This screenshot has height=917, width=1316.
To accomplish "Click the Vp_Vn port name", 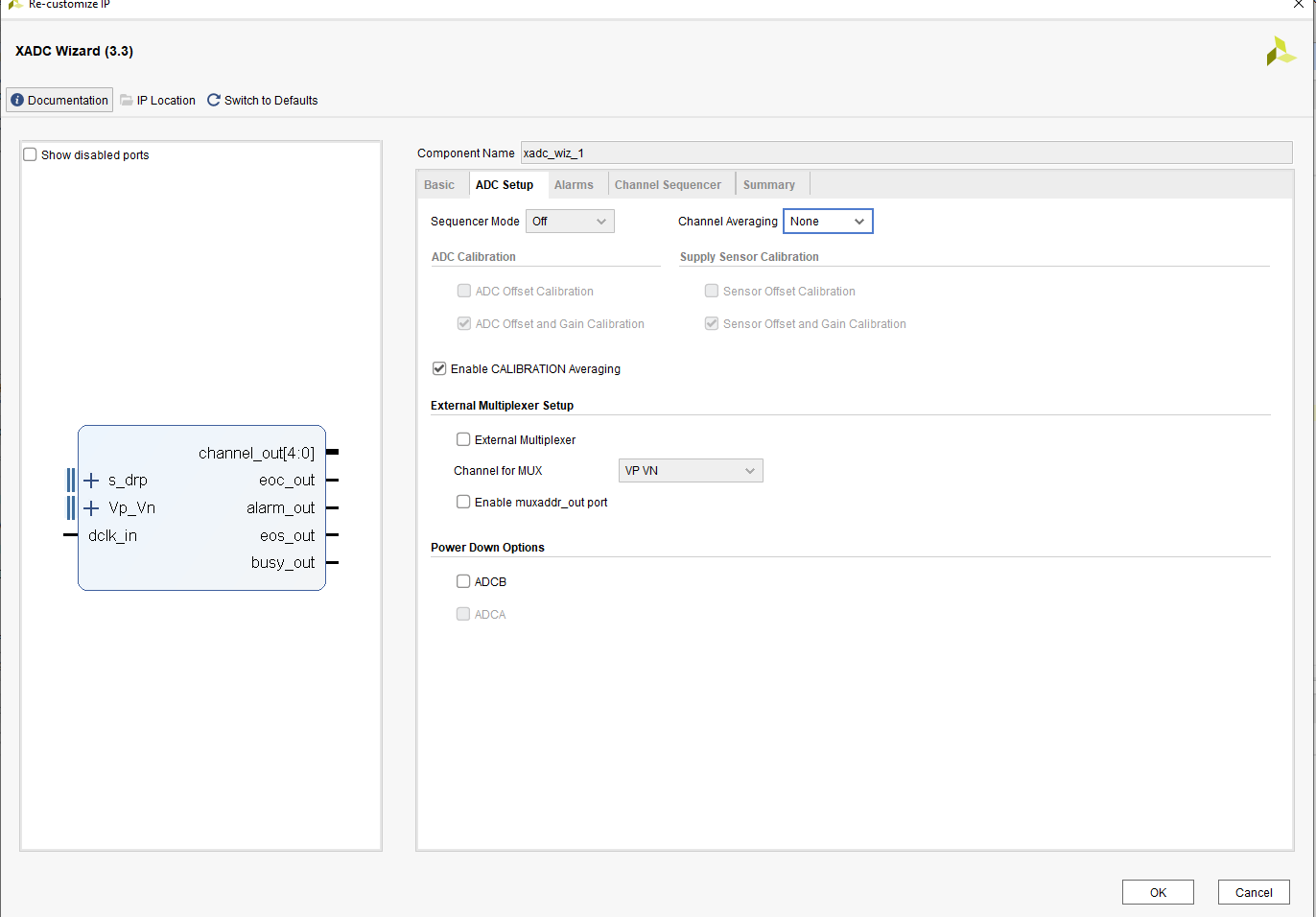I will click(131, 507).
